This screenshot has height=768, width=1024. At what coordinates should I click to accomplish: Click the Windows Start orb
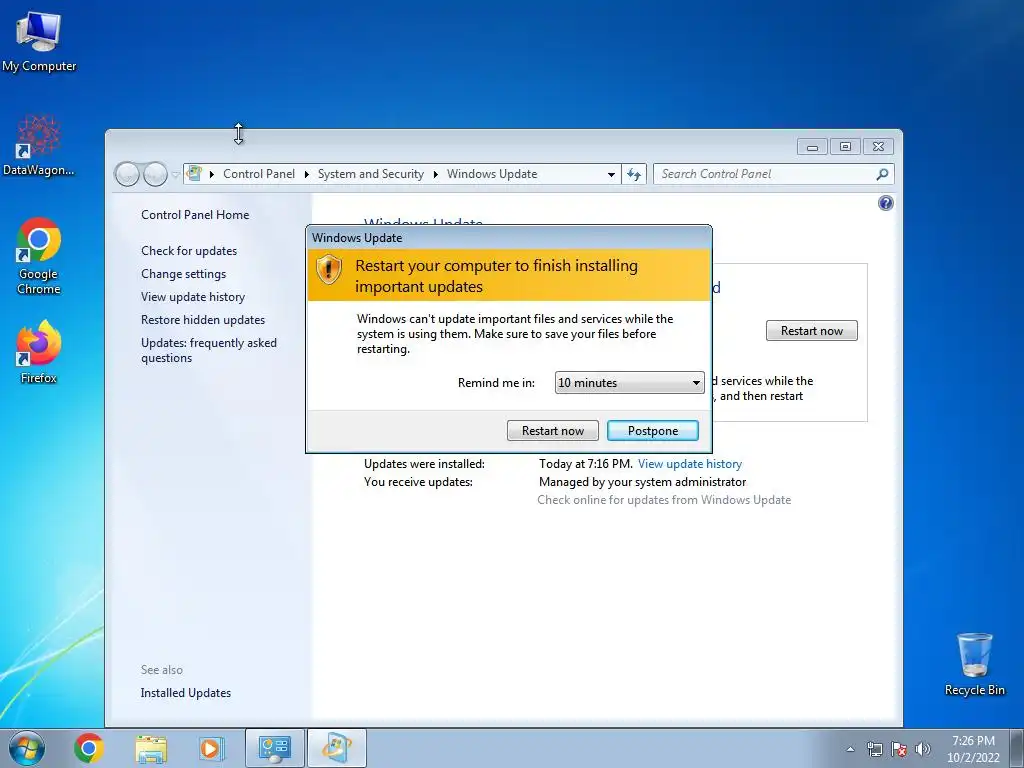(27, 748)
